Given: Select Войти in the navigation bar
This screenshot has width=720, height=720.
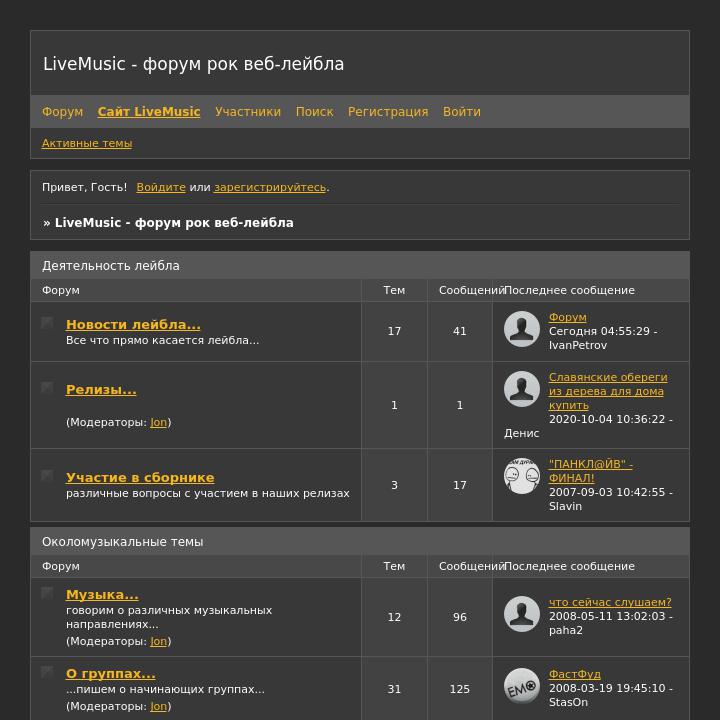Looking at the screenshot, I should [x=461, y=112].
